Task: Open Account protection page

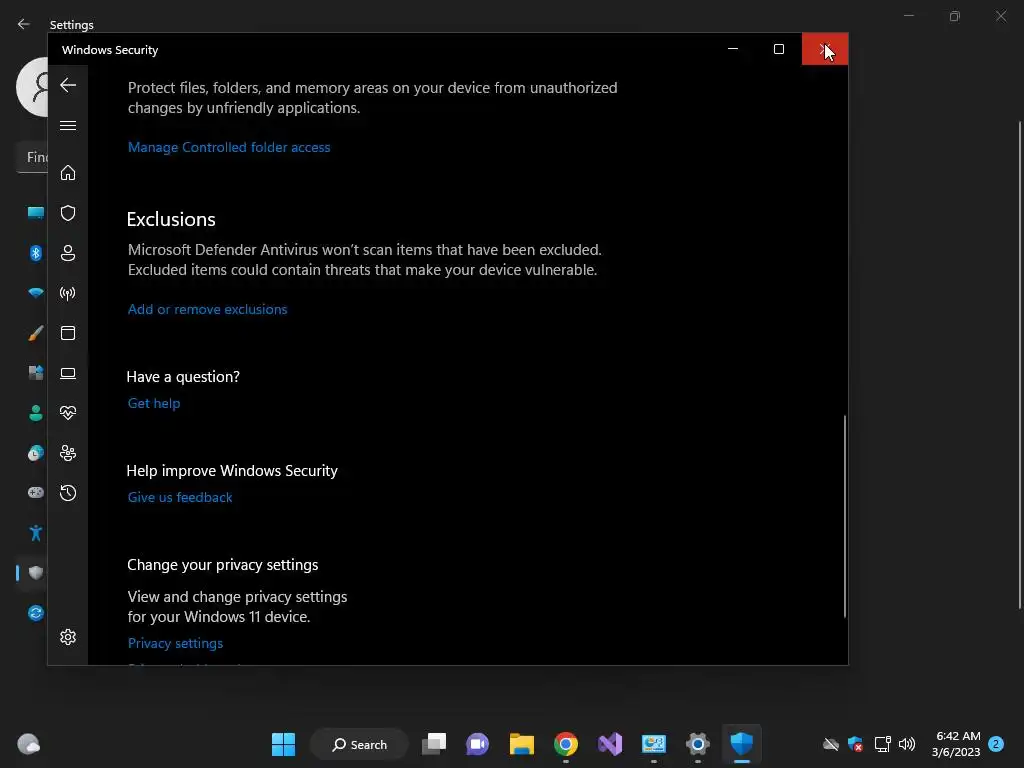Action: (68, 253)
